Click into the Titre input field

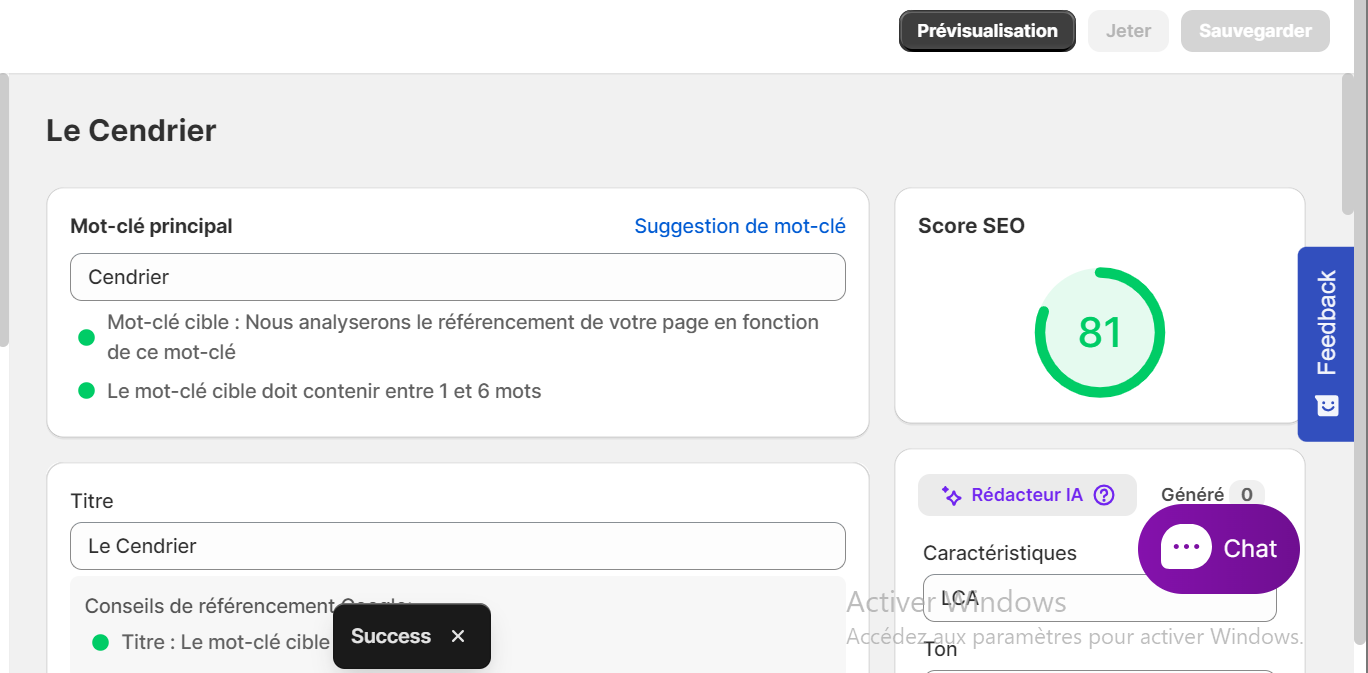coord(458,546)
